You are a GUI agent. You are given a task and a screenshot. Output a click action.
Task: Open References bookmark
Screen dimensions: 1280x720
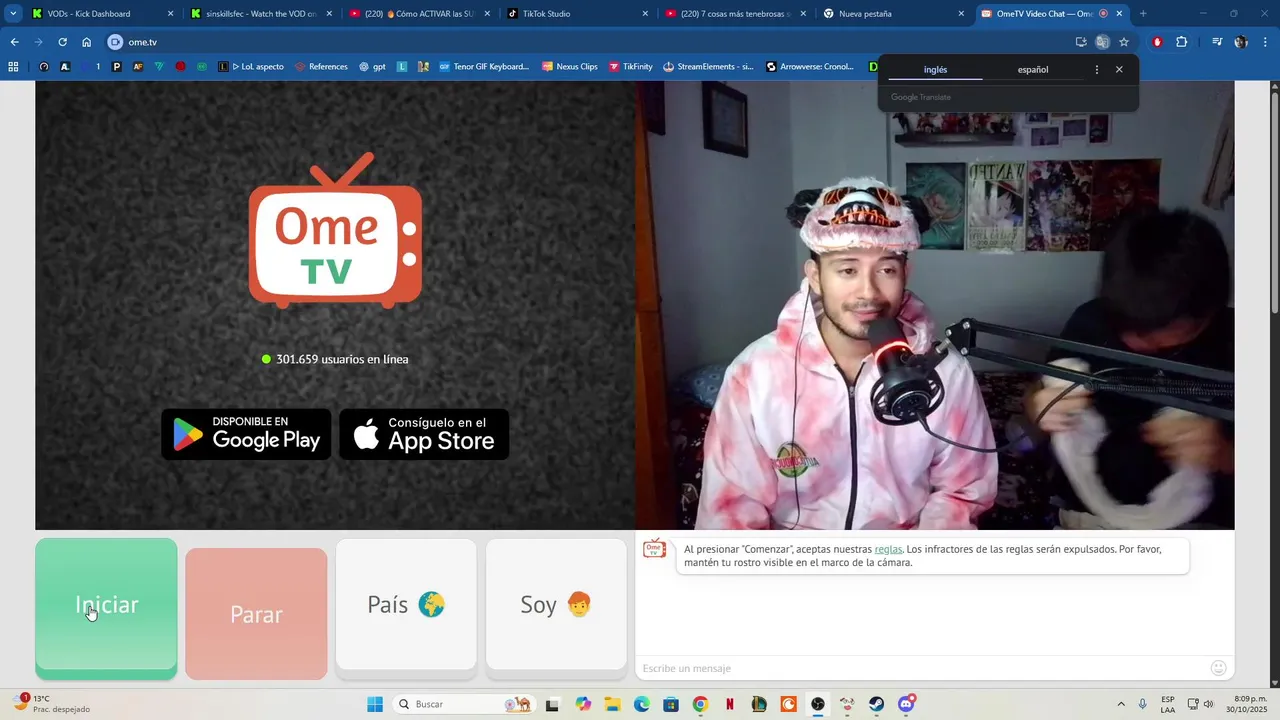coord(321,67)
